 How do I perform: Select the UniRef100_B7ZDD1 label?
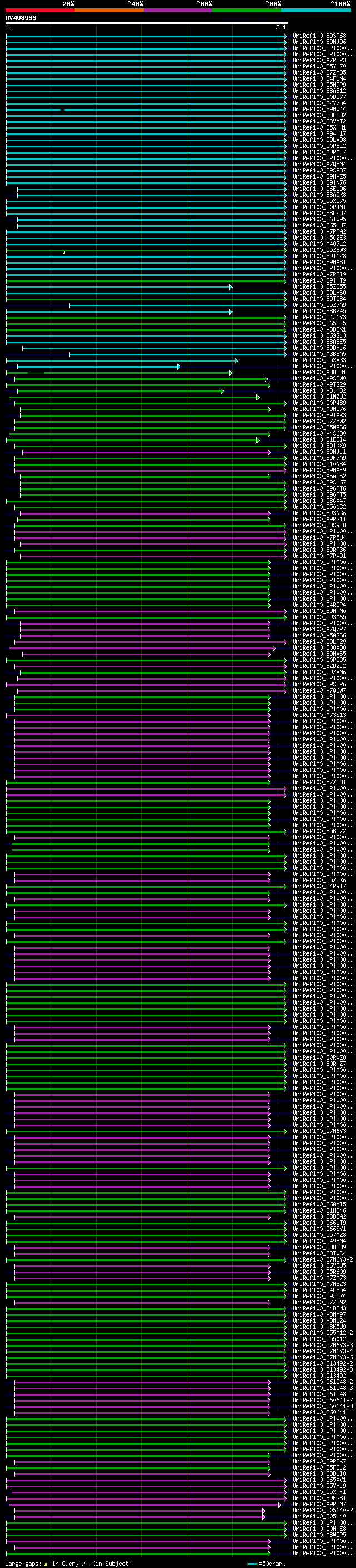319,782
